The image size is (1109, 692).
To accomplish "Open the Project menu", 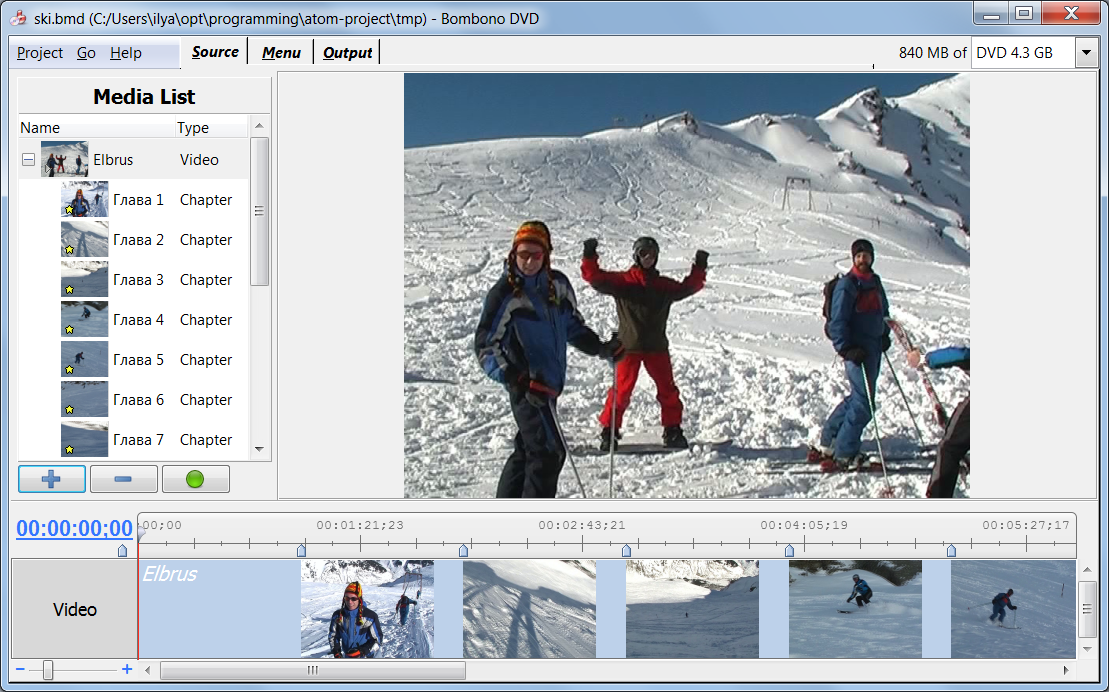I will point(40,53).
